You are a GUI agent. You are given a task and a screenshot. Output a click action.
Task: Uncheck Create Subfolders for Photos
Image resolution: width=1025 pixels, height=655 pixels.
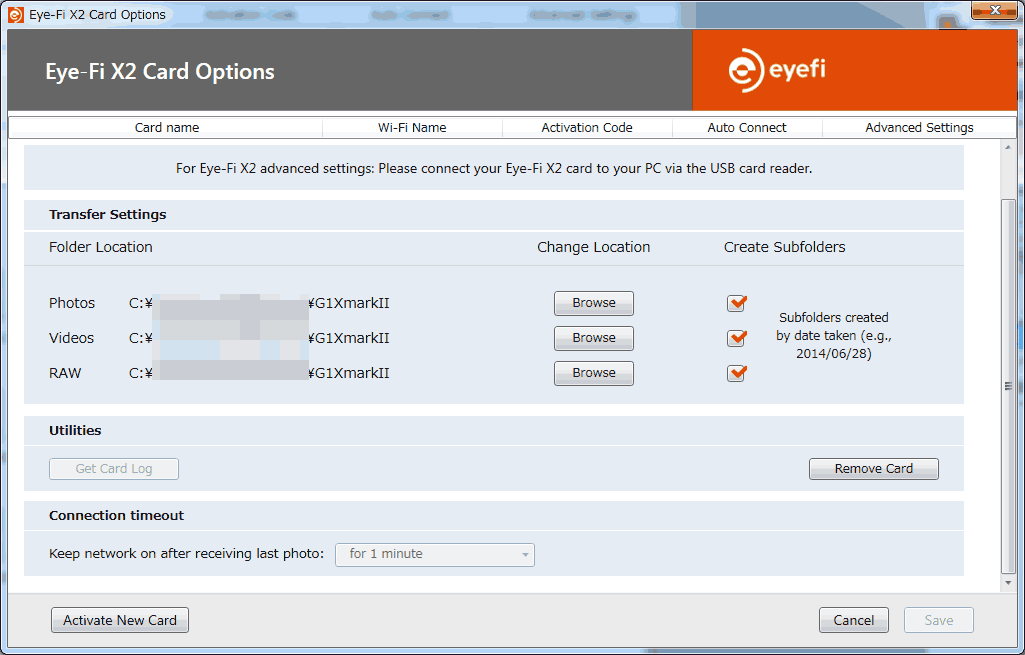(736, 303)
